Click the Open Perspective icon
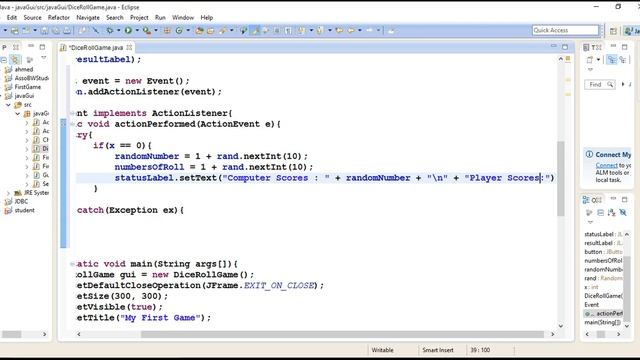Screen dimensions: 640x360 (613, 31)
